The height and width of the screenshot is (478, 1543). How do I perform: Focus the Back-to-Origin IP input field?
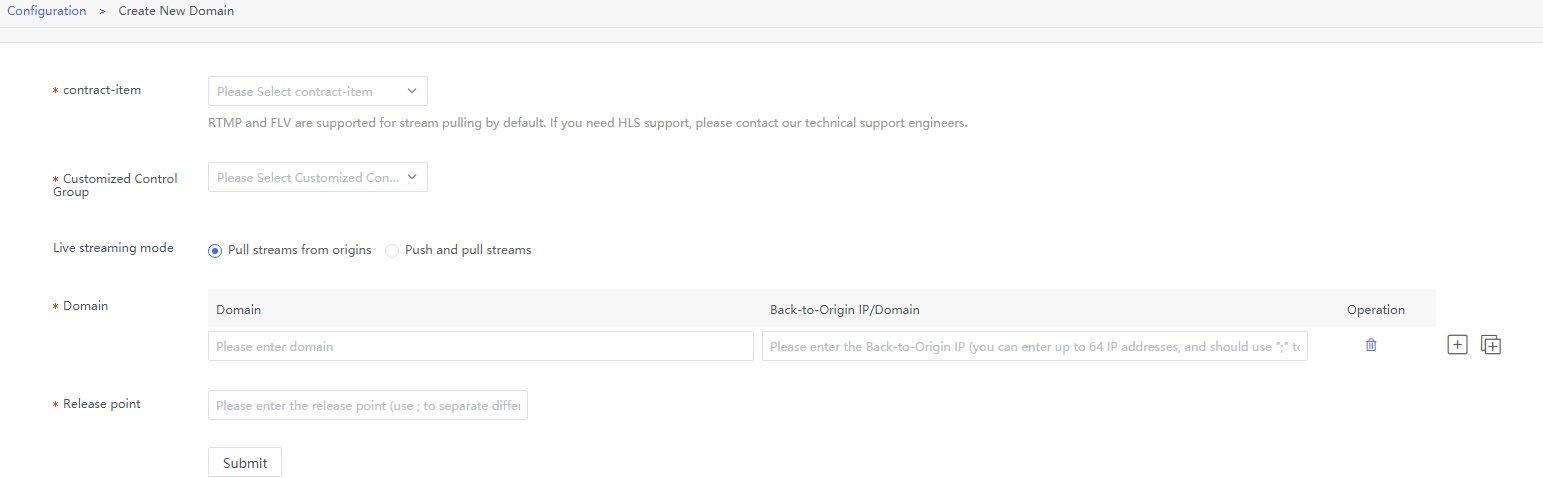pos(1035,346)
